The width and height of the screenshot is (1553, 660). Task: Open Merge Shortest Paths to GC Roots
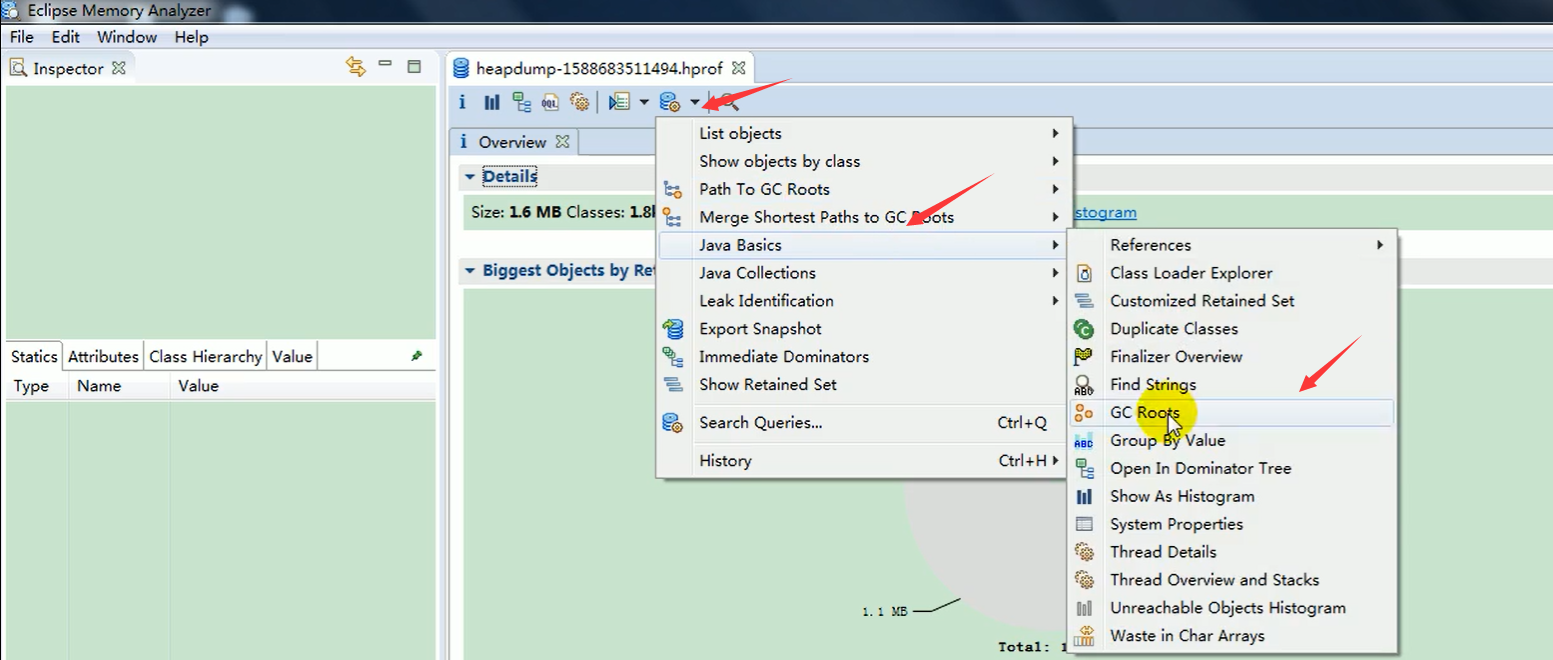tap(863, 217)
